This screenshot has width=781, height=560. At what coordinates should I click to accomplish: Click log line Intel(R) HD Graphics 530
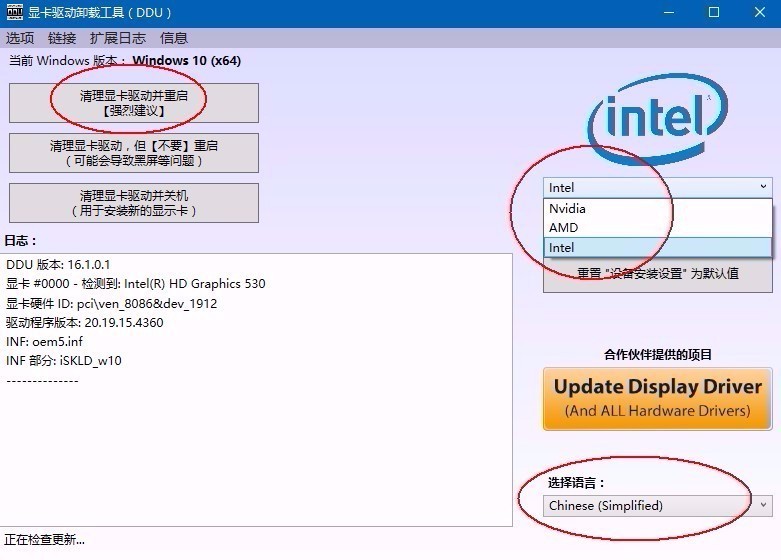tap(135, 284)
